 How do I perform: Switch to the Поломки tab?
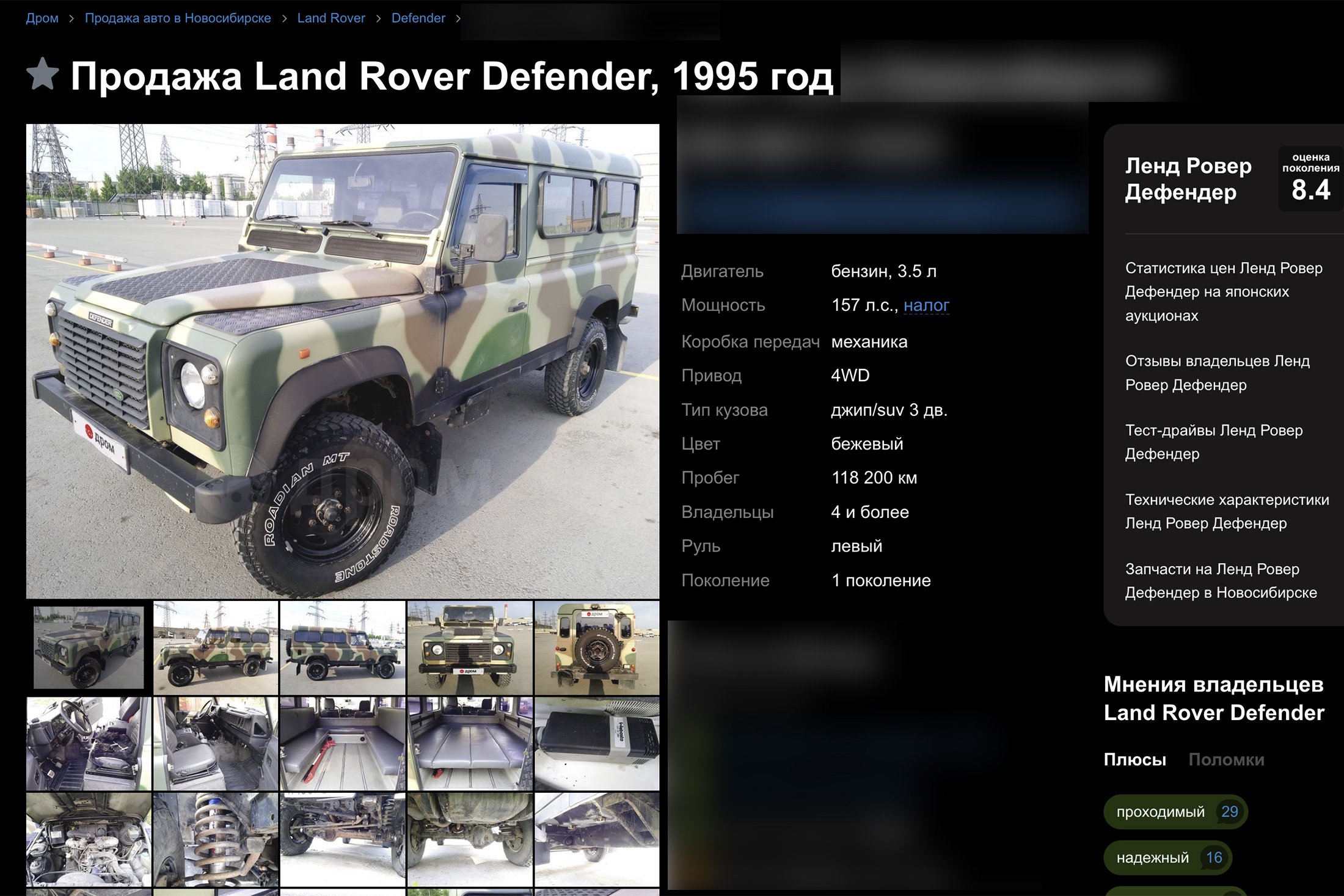point(1226,759)
